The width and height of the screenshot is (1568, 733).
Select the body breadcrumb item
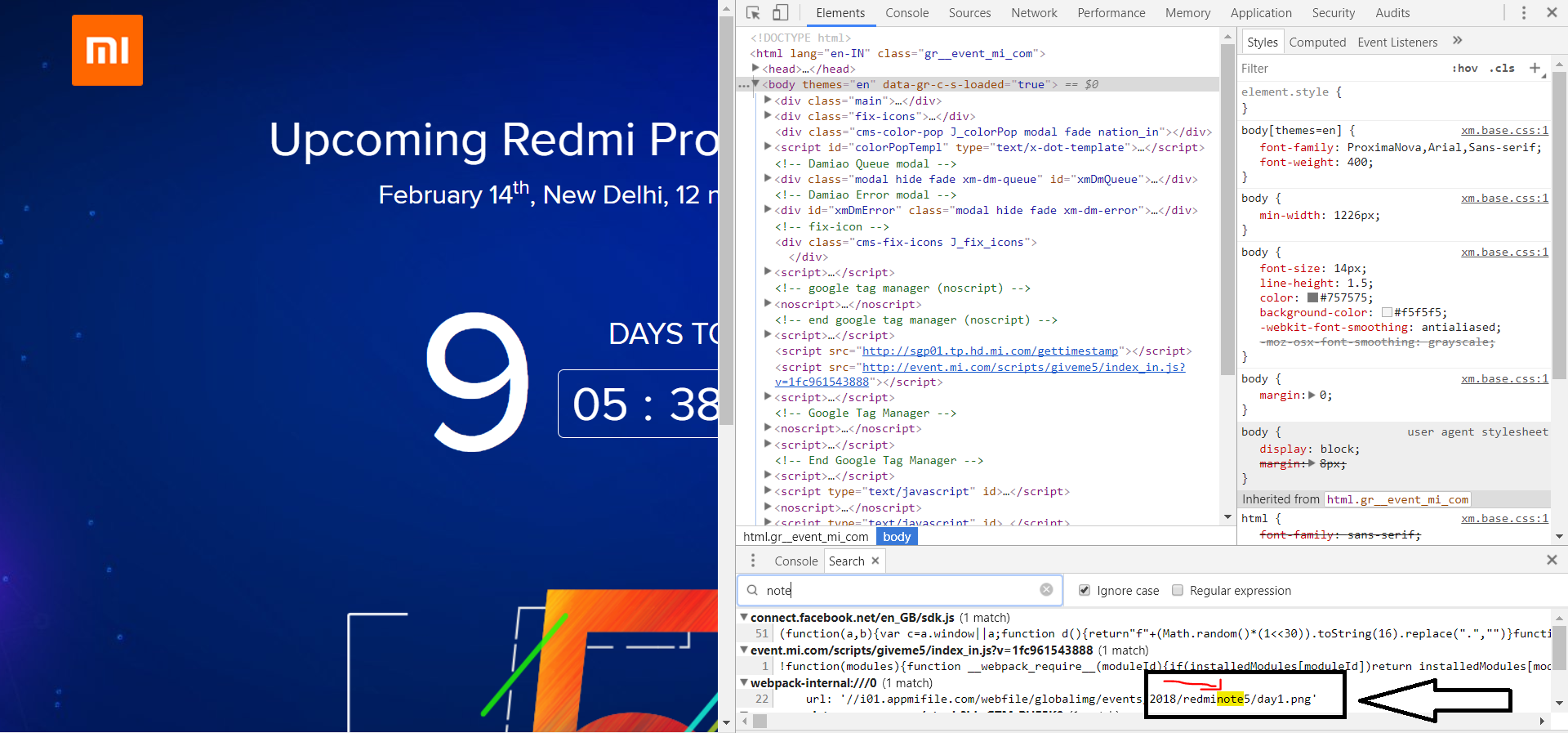897,536
